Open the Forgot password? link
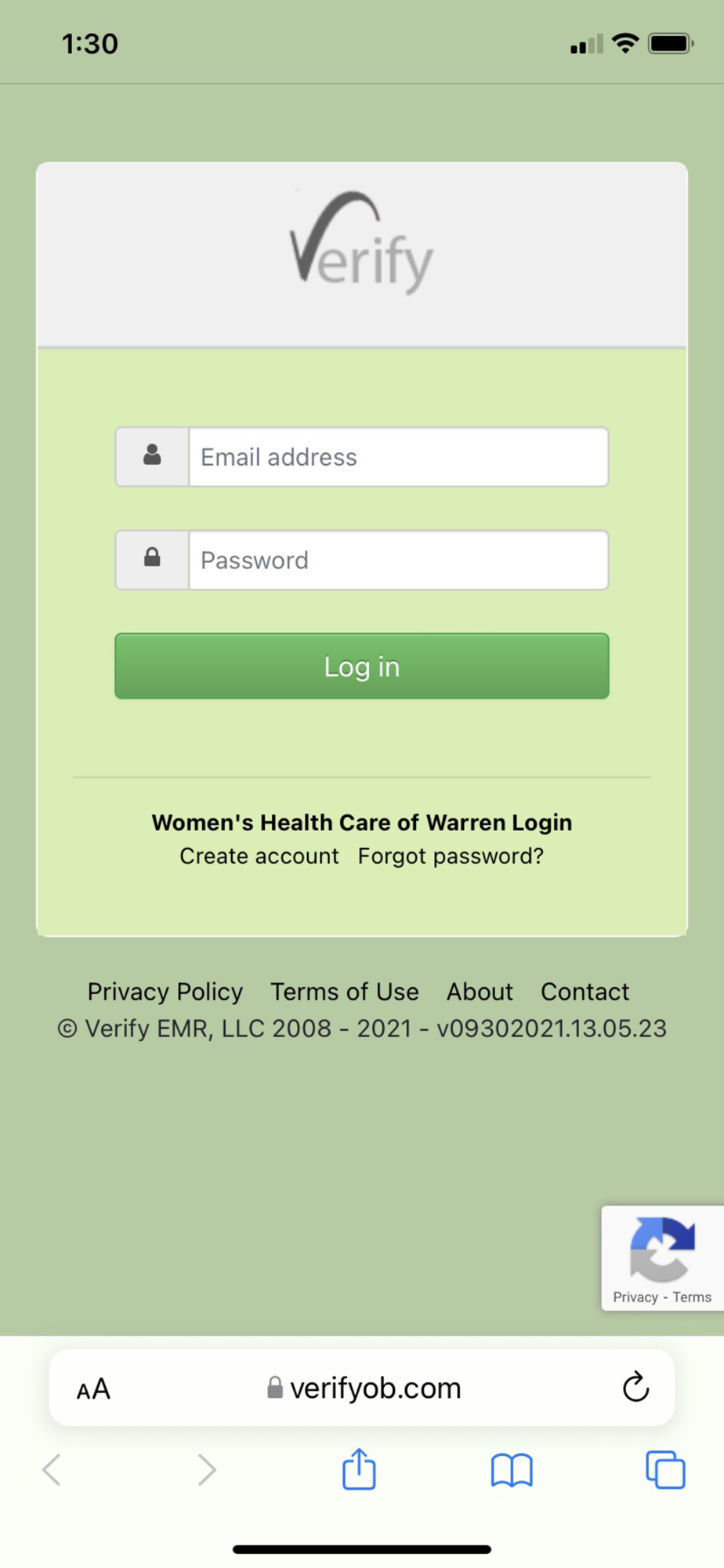The image size is (724, 1568). point(451,855)
